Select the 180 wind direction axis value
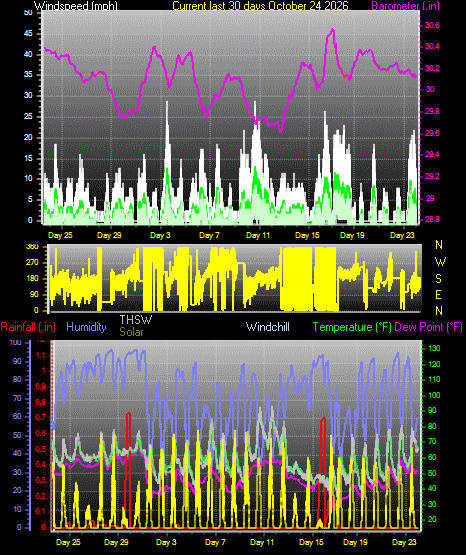The height and width of the screenshot is (555, 466). click(32, 279)
